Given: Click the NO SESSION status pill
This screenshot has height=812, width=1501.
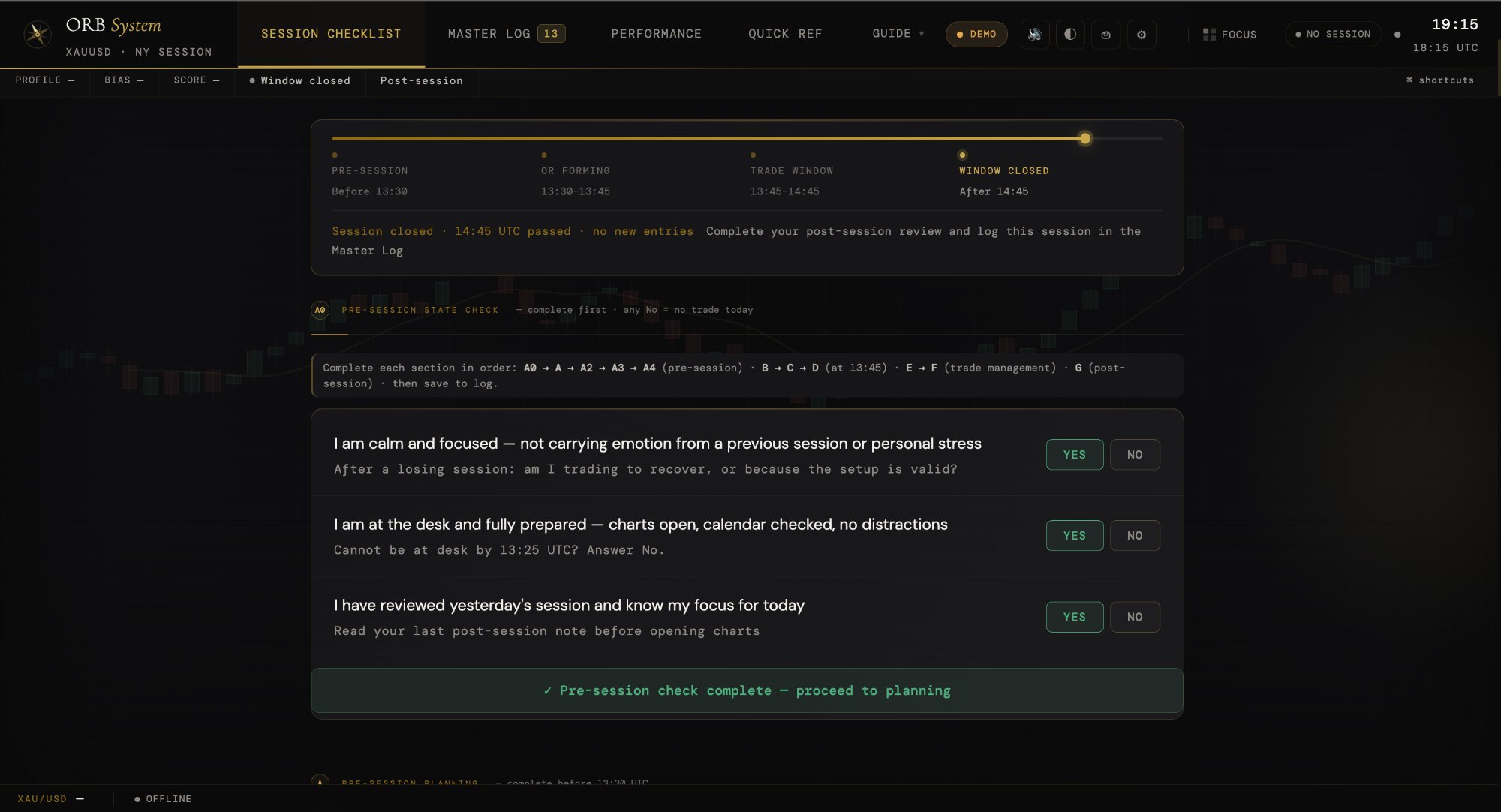Looking at the screenshot, I should [1333, 35].
